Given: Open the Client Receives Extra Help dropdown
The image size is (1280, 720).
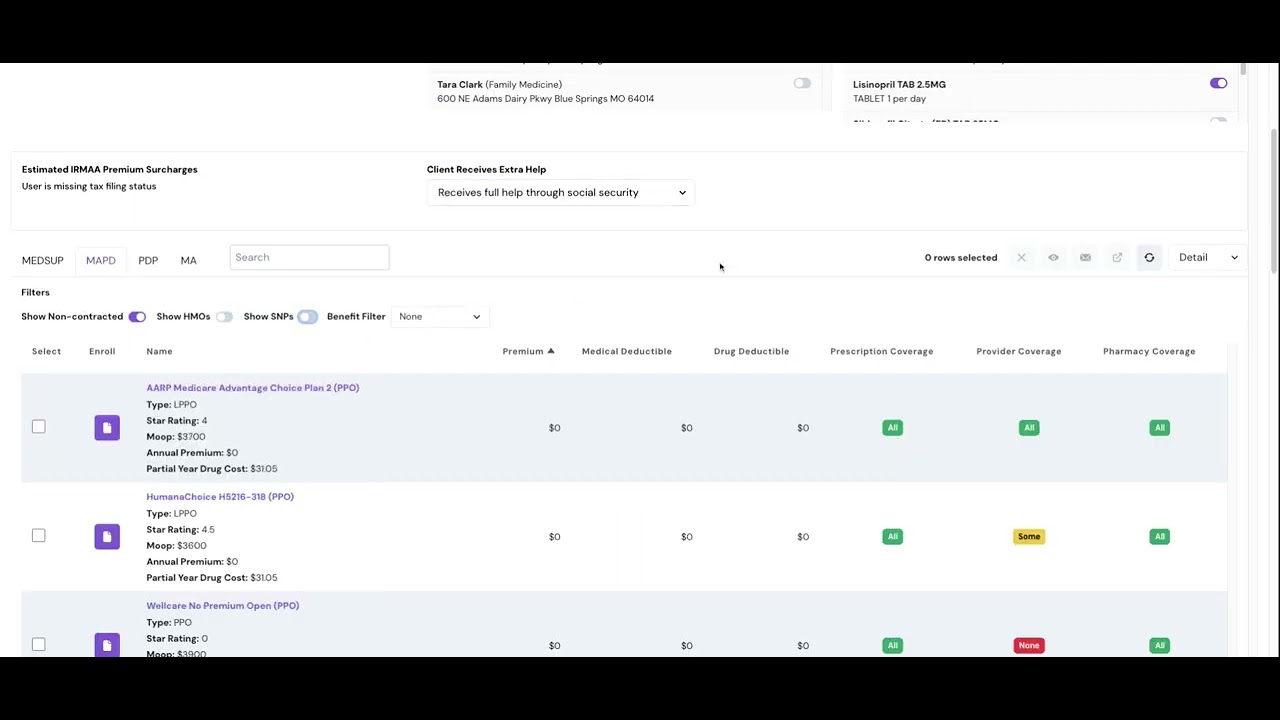Looking at the screenshot, I should (x=561, y=193).
